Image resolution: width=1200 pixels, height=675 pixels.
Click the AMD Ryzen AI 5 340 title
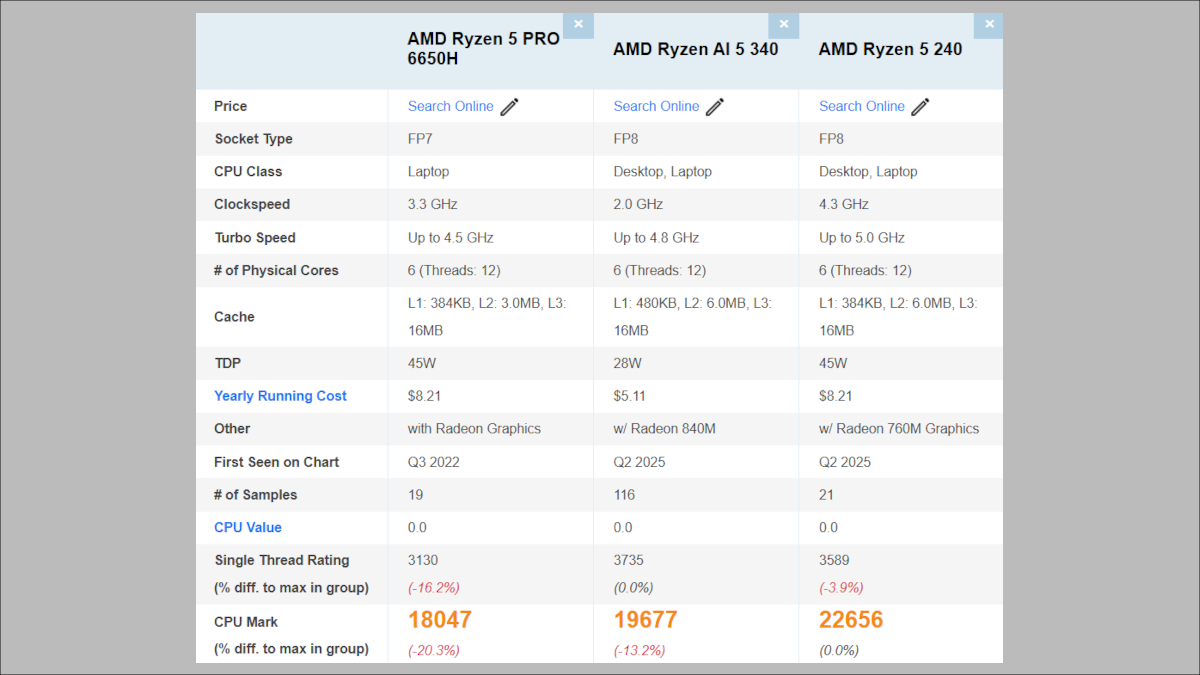tap(695, 49)
